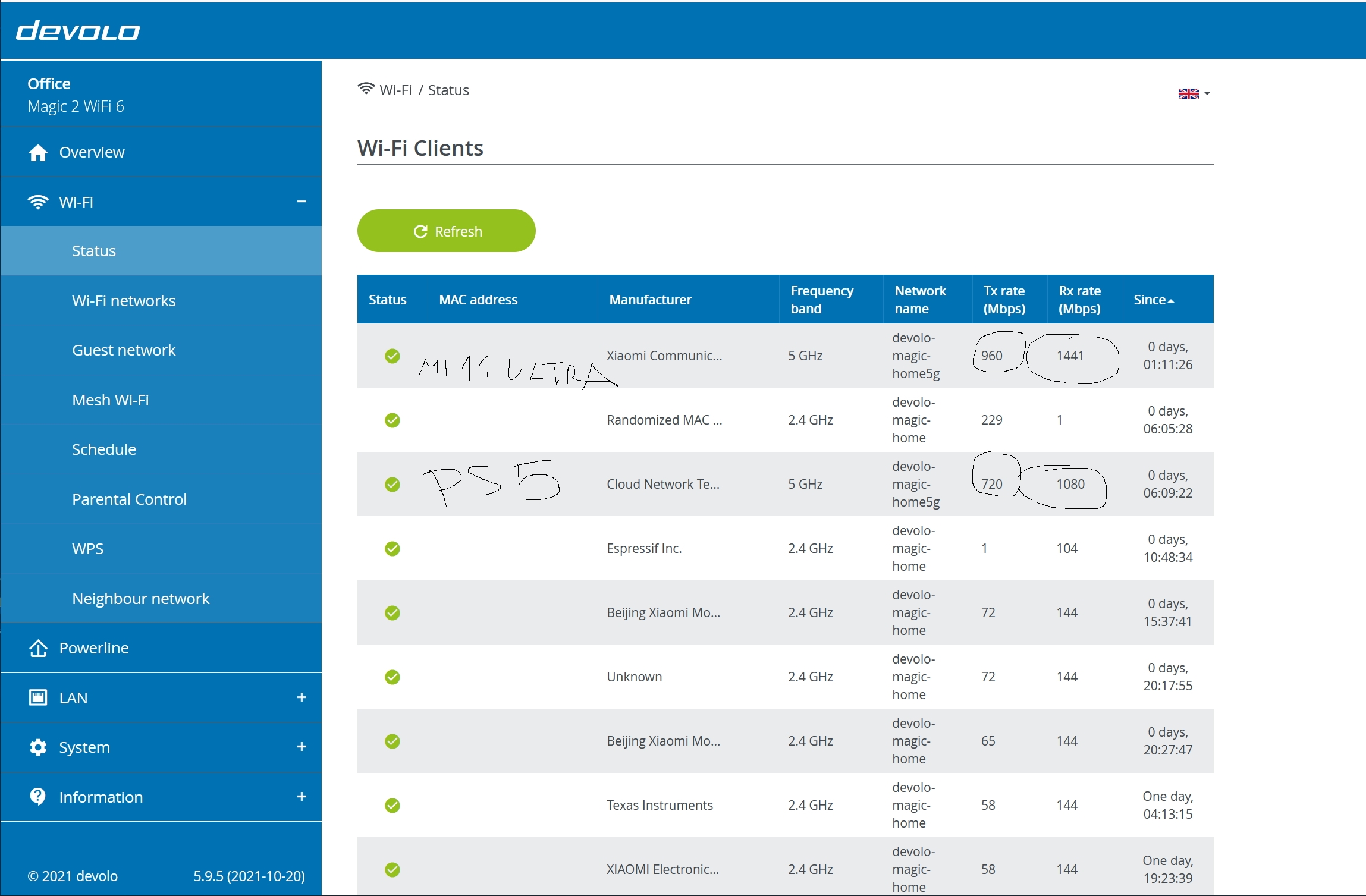Collapse the Wi-Fi menu minus sign
1366x896 pixels.
(302, 202)
